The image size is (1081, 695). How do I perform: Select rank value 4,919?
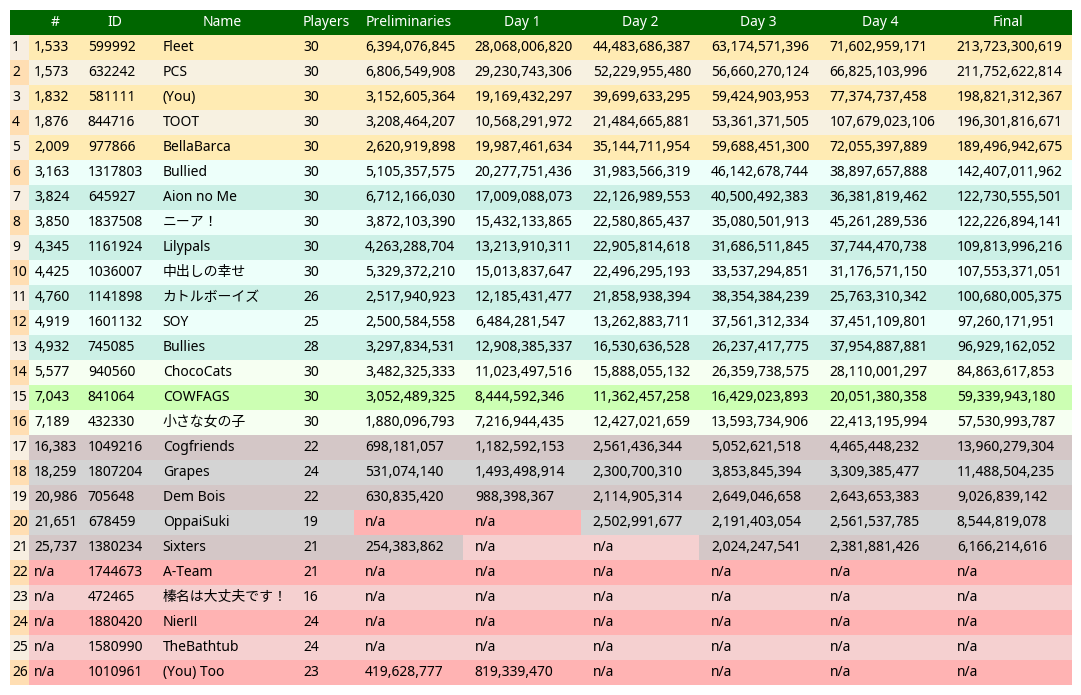click(x=51, y=321)
